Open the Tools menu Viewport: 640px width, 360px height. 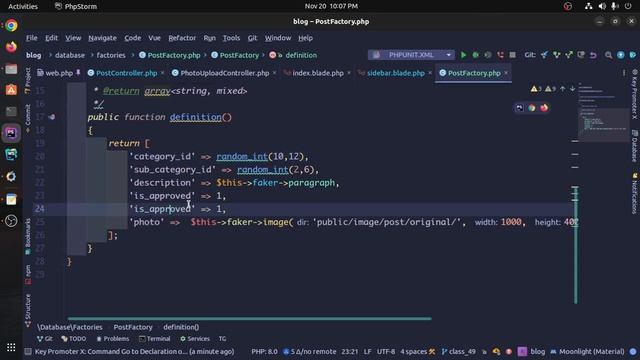(x=231, y=38)
